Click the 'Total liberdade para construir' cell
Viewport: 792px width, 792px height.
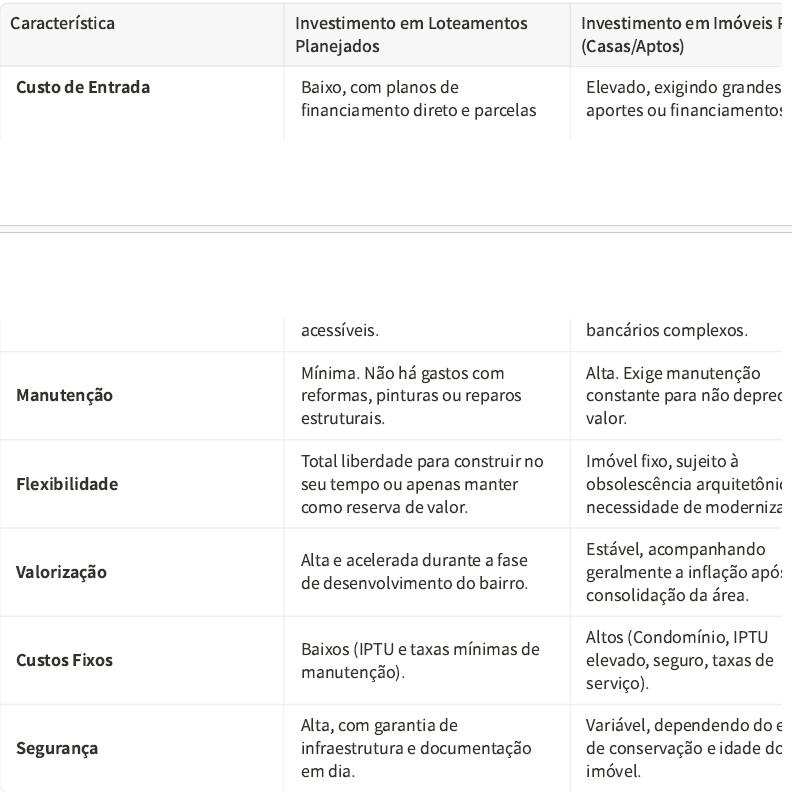[422, 484]
